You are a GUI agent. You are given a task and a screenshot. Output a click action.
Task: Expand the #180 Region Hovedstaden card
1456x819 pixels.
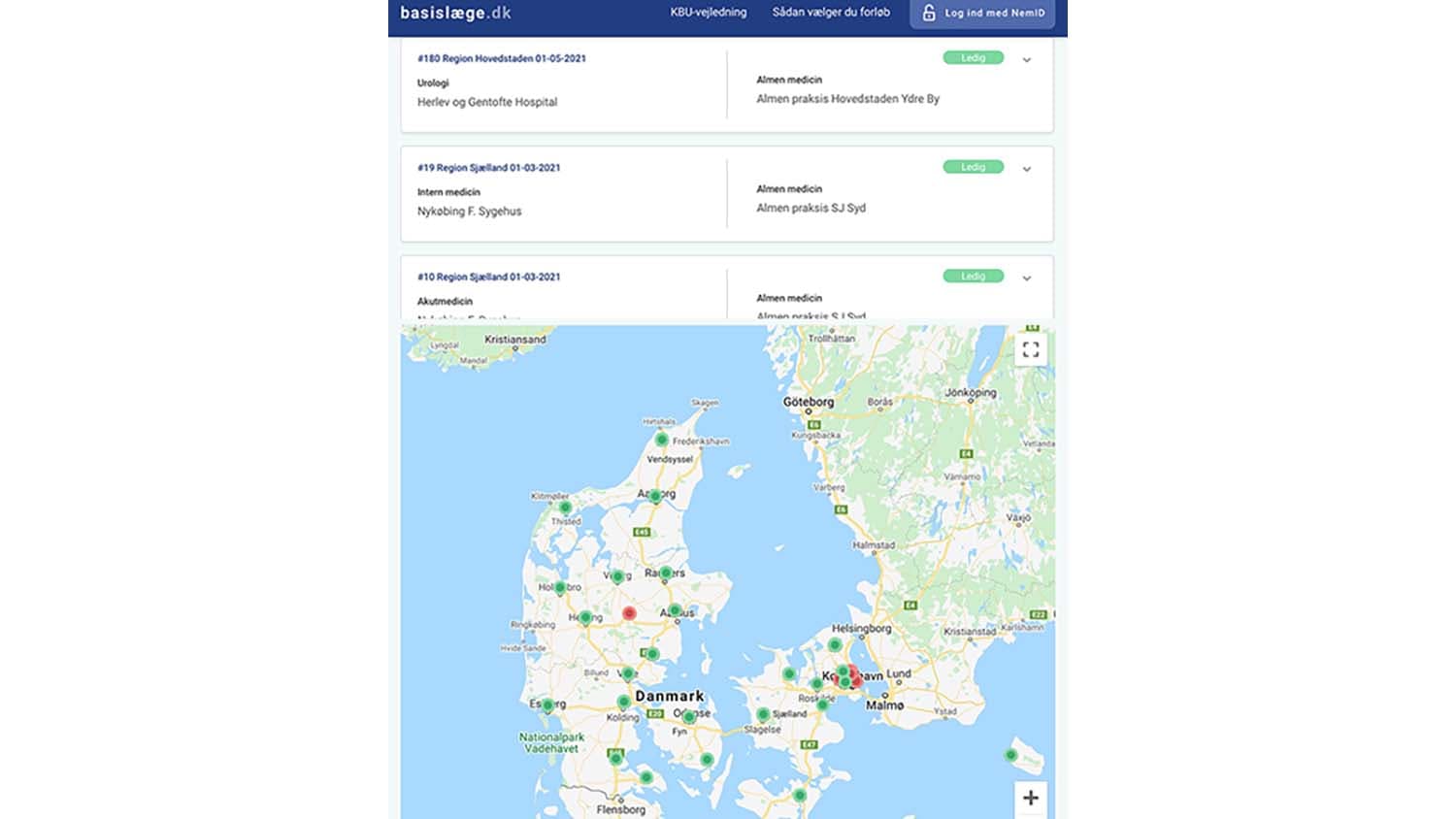point(1026,60)
